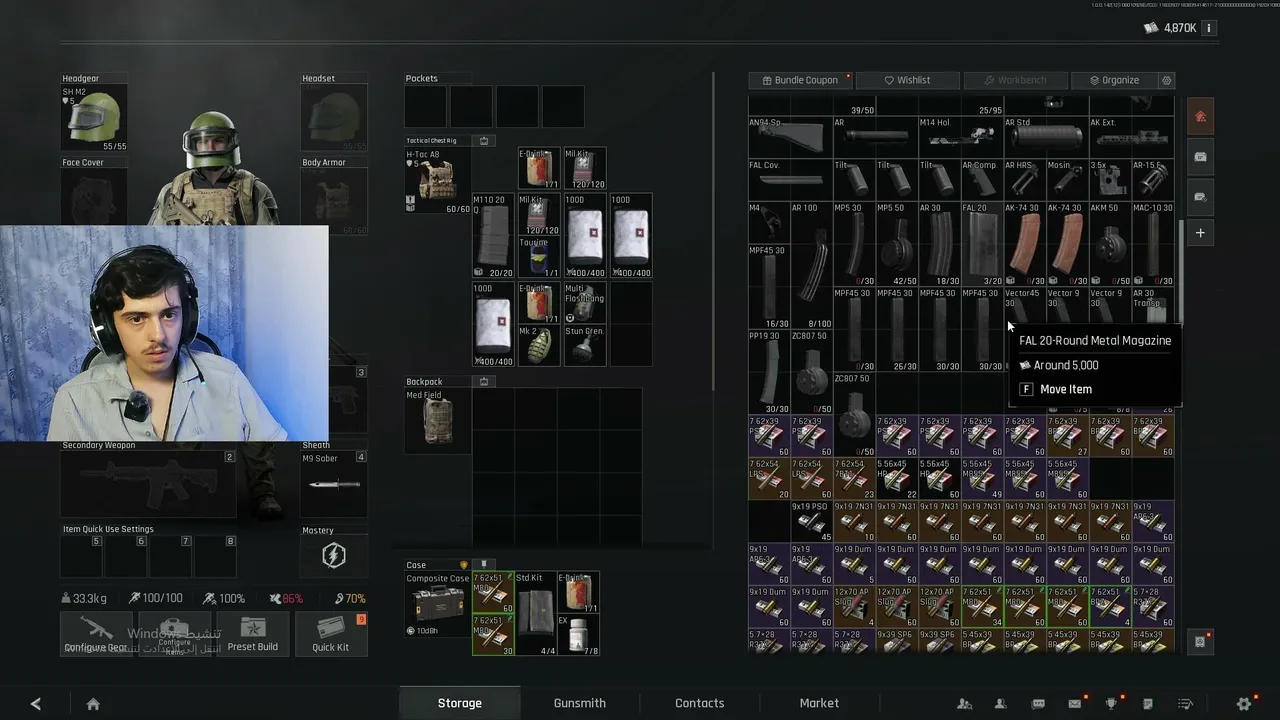Open the task list icon
1280x720 pixels.
(1185, 704)
